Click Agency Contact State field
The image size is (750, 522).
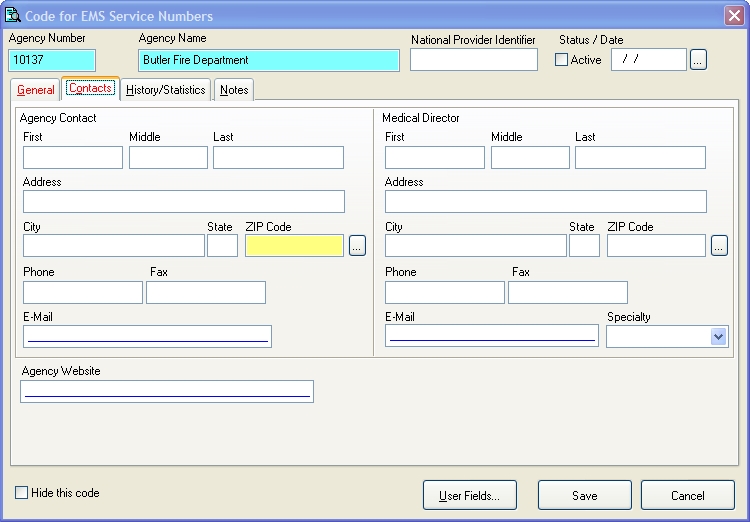click(222, 245)
